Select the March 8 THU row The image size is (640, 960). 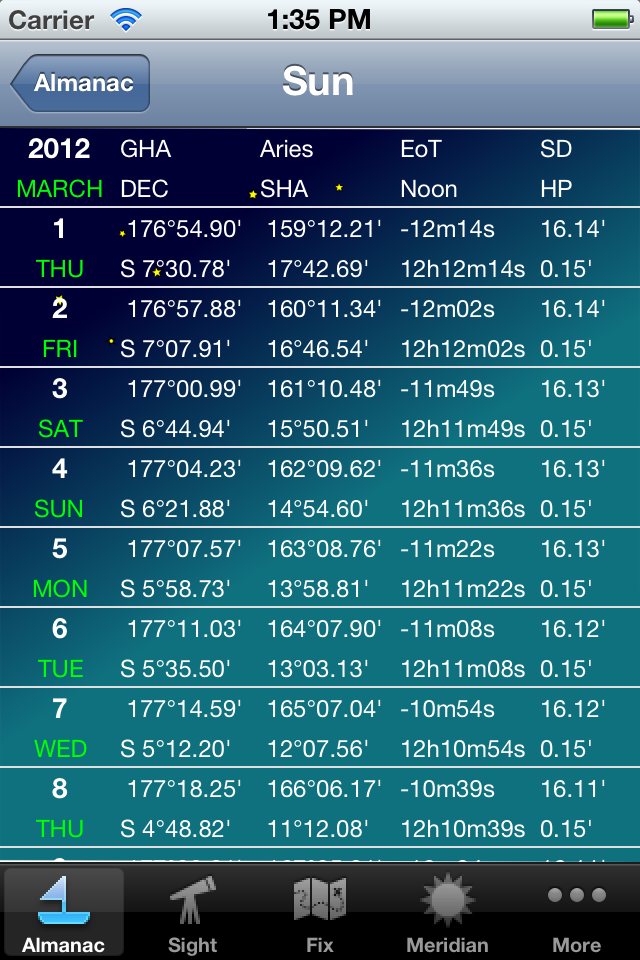[320, 808]
